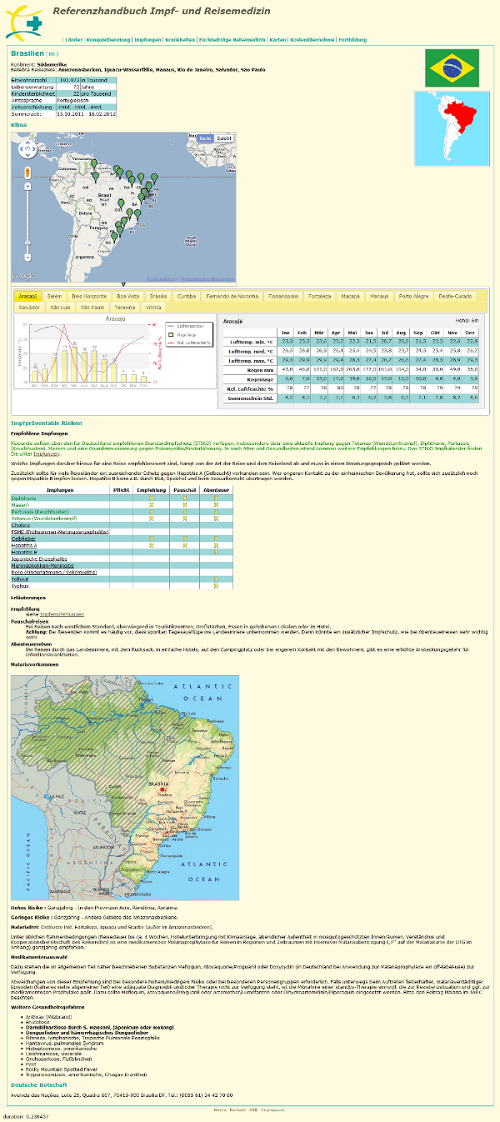500x1122 pixels.
Task: Select the Aracajú climate tab
Action: click(28, 296)
